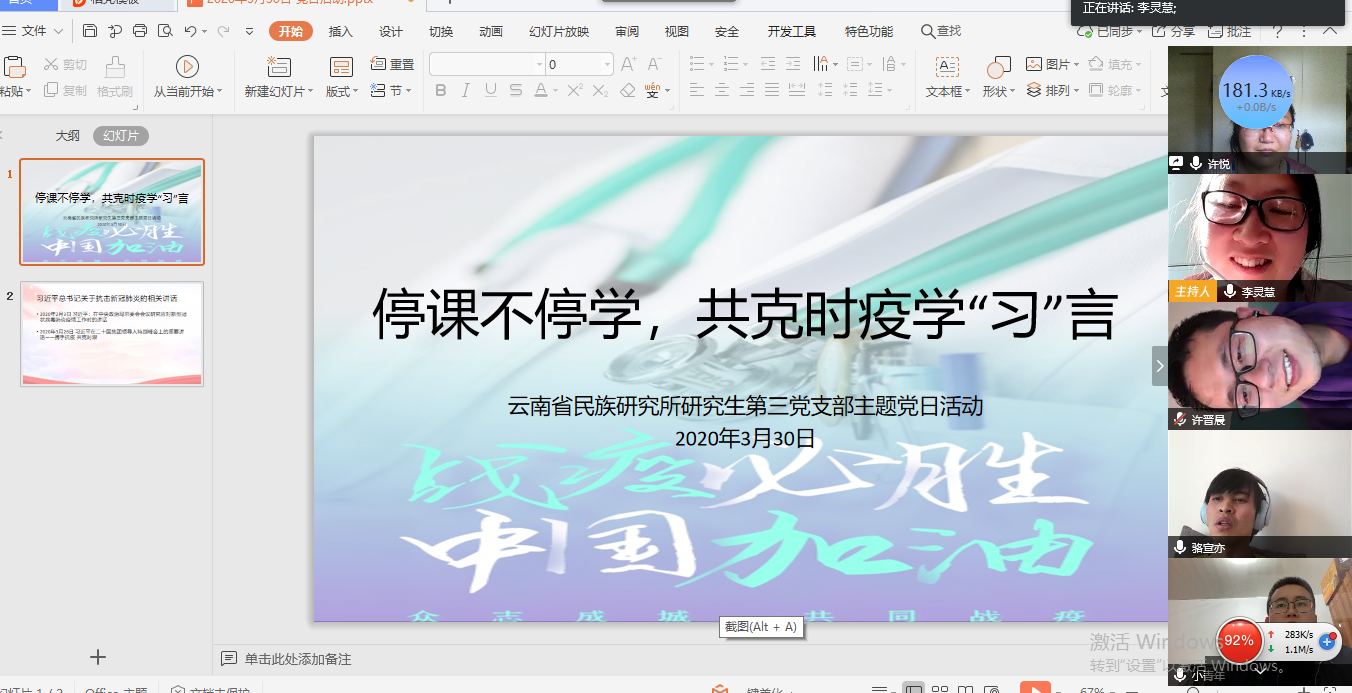Click the Save icon in quick access toolbar
1352x693 pixels.
[x=90, y=31]
